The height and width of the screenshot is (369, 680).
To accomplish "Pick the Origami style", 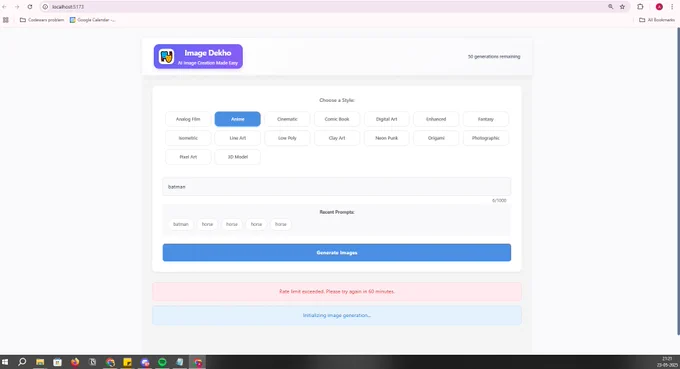I will pyautogui.click(x=436, y=138).
